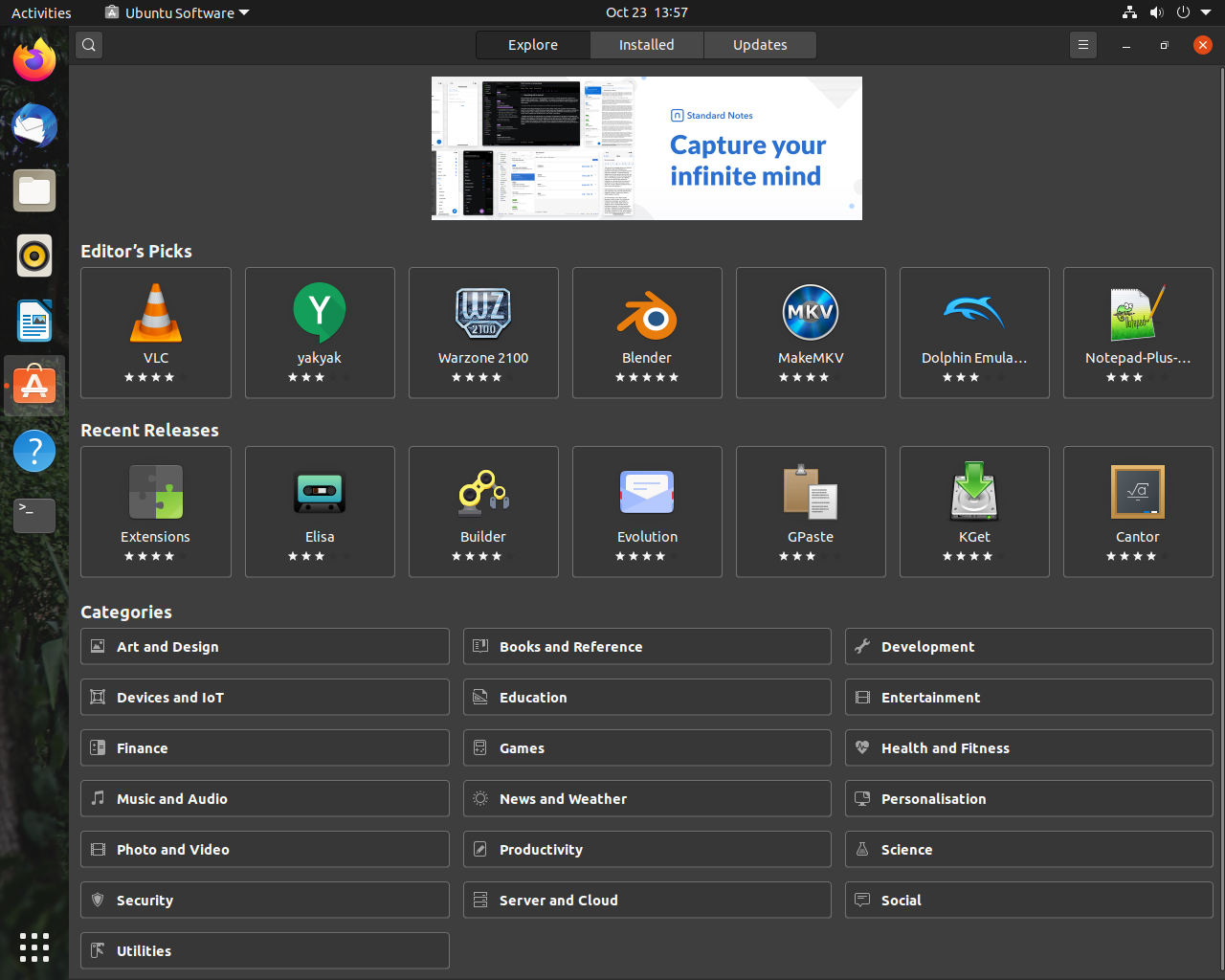Open the Blender app tile
1225x980 pixels.
647,333
